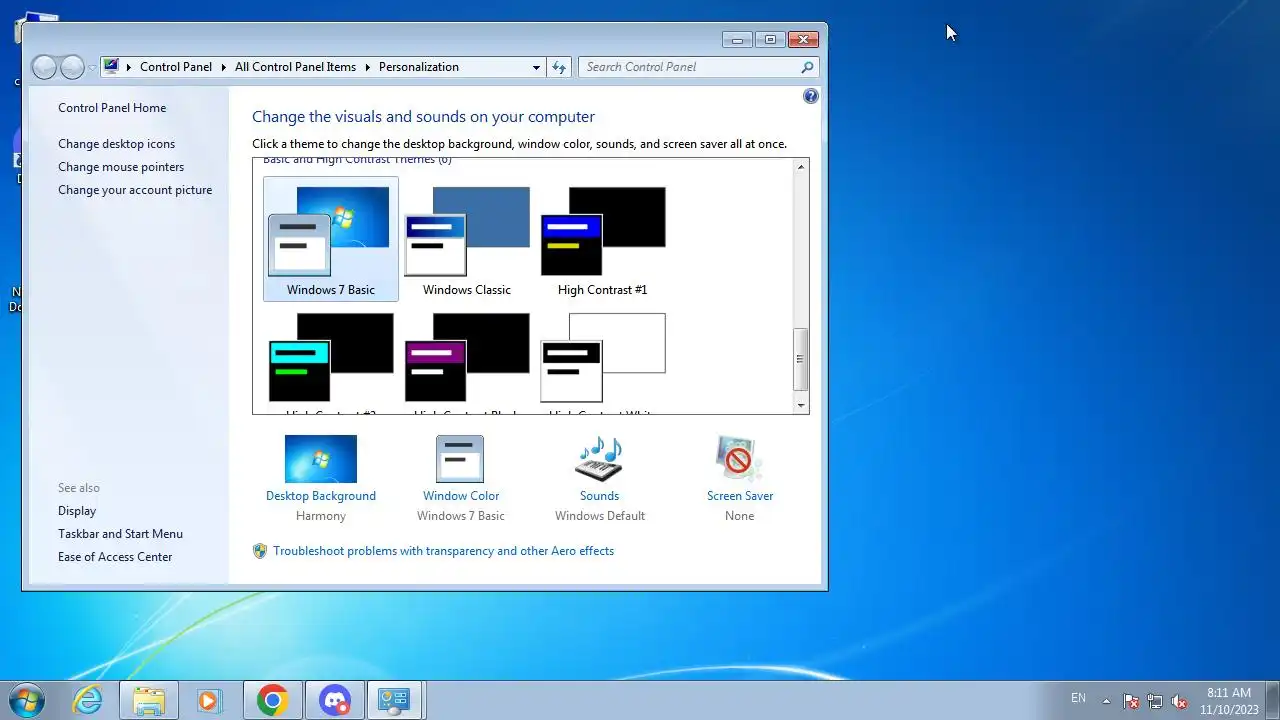This screenshot has width=1280, height=720.
Task: Pick the cyan and green high contrast theme
Action: coord(331,358)
